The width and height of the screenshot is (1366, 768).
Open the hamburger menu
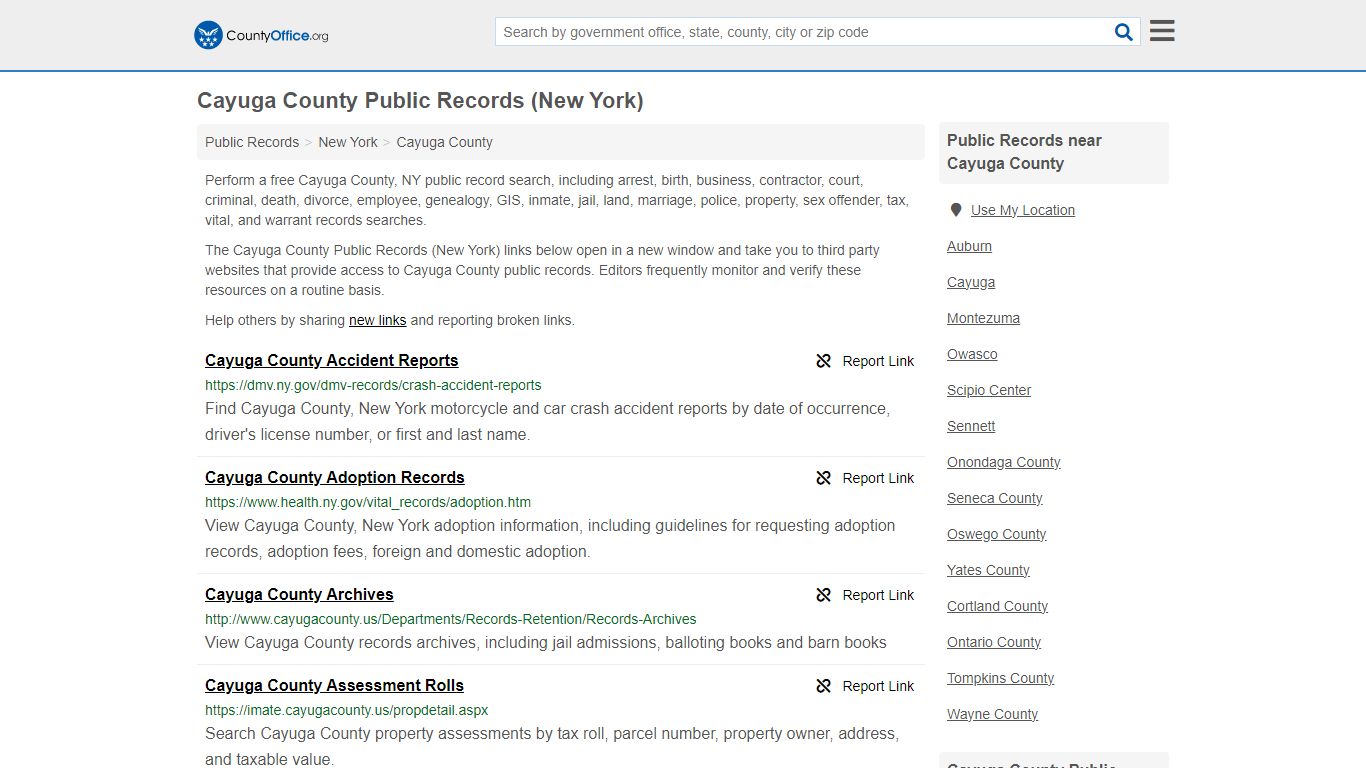click(1162, 31)
